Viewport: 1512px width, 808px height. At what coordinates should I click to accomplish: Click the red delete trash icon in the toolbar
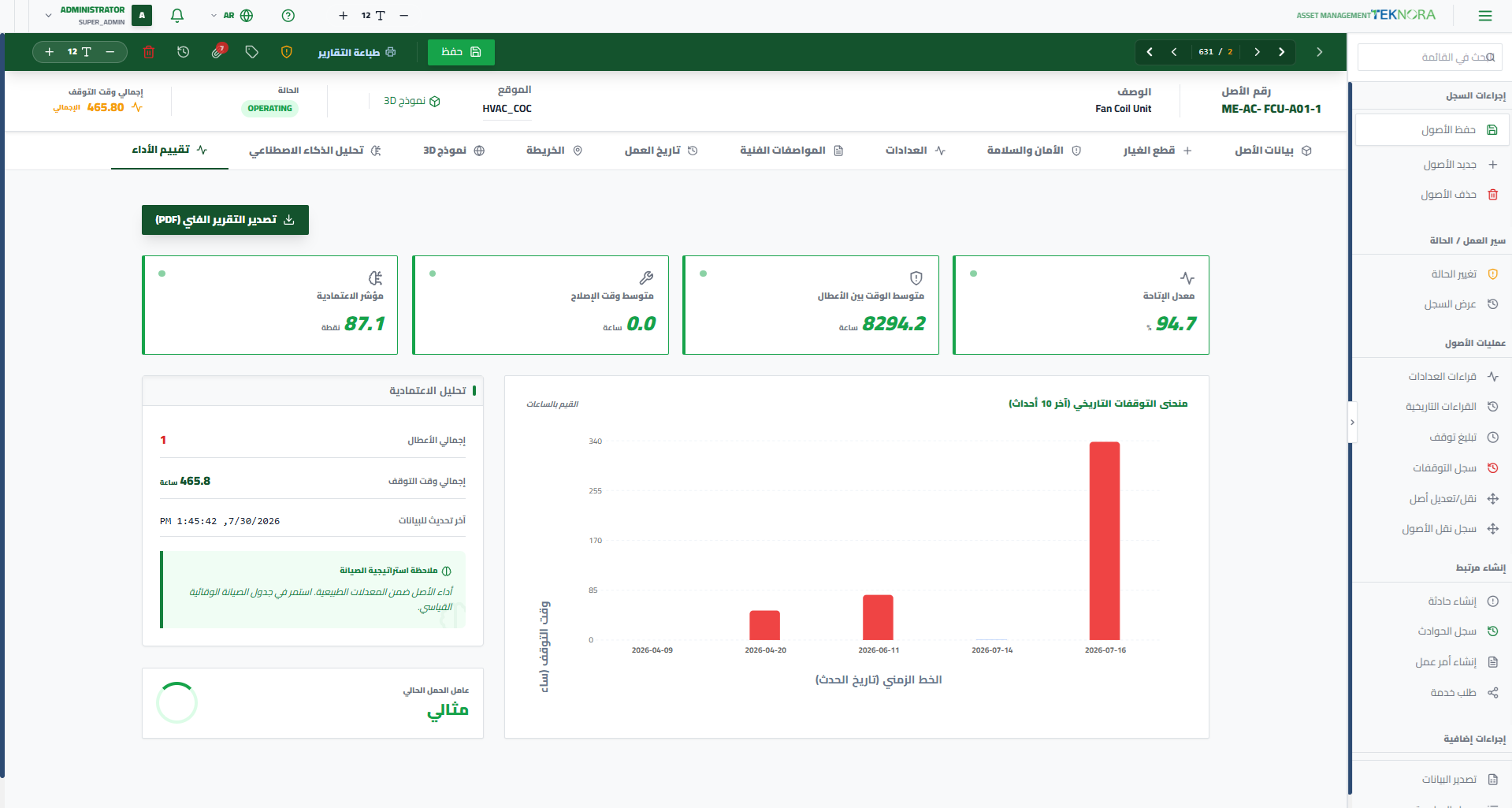tap(149, 52)
